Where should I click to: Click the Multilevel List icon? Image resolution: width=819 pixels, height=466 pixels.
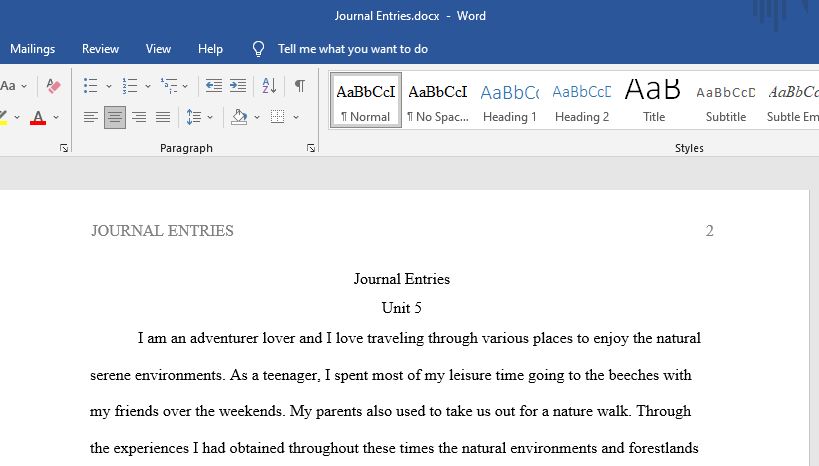pos(169,86)
